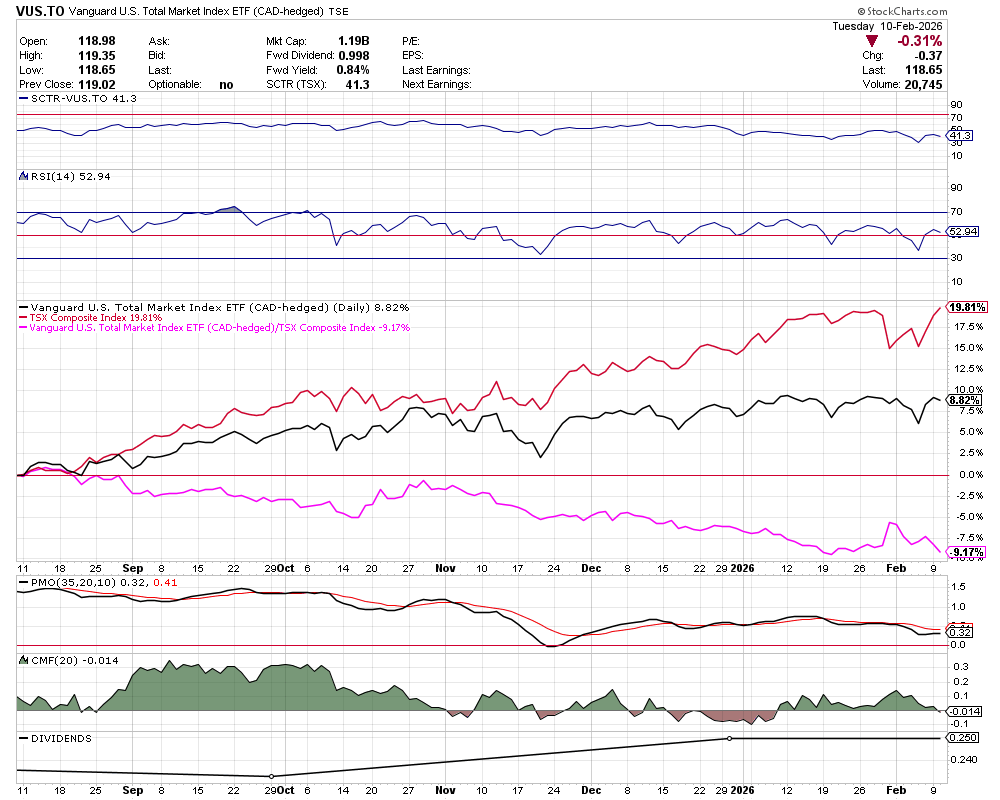Click the red TSX Composite Index 19.81% legend
This screenshot has width=1000, height=800.
click(x=91, y=318)
